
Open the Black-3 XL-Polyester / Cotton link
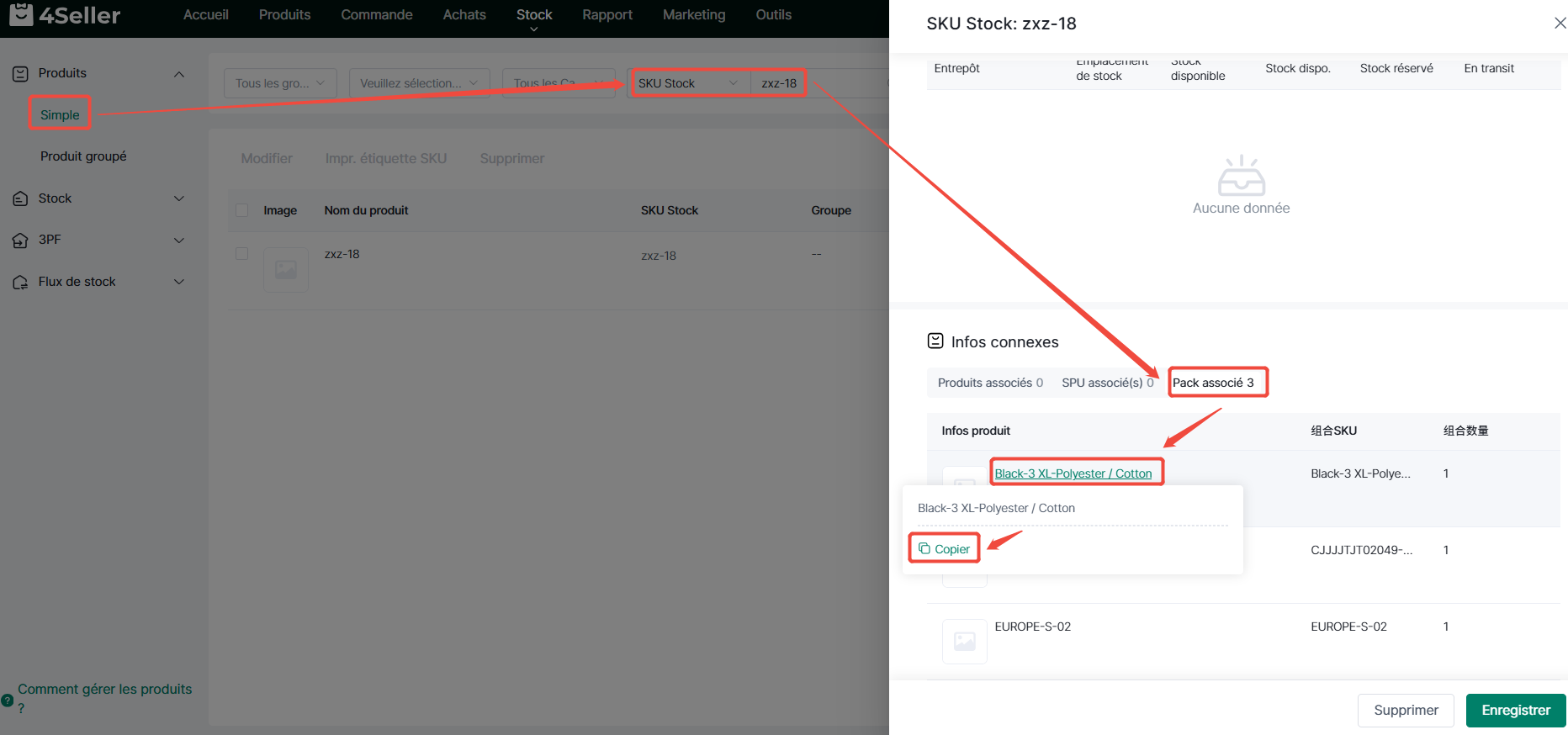pos(1073,473)
